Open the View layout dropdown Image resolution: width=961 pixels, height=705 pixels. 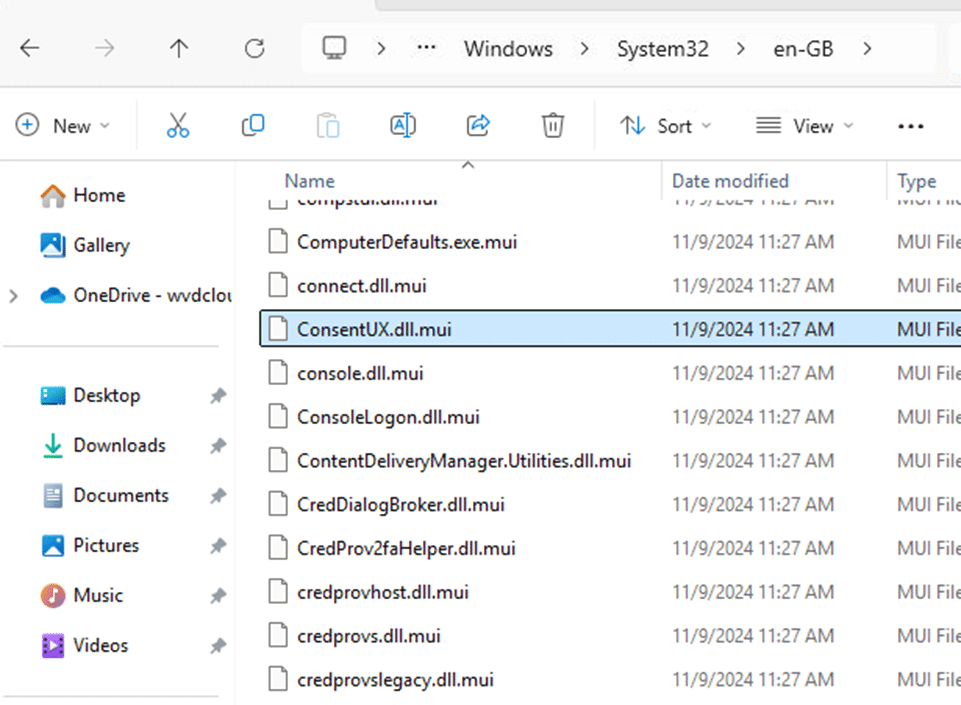[804, 126]
